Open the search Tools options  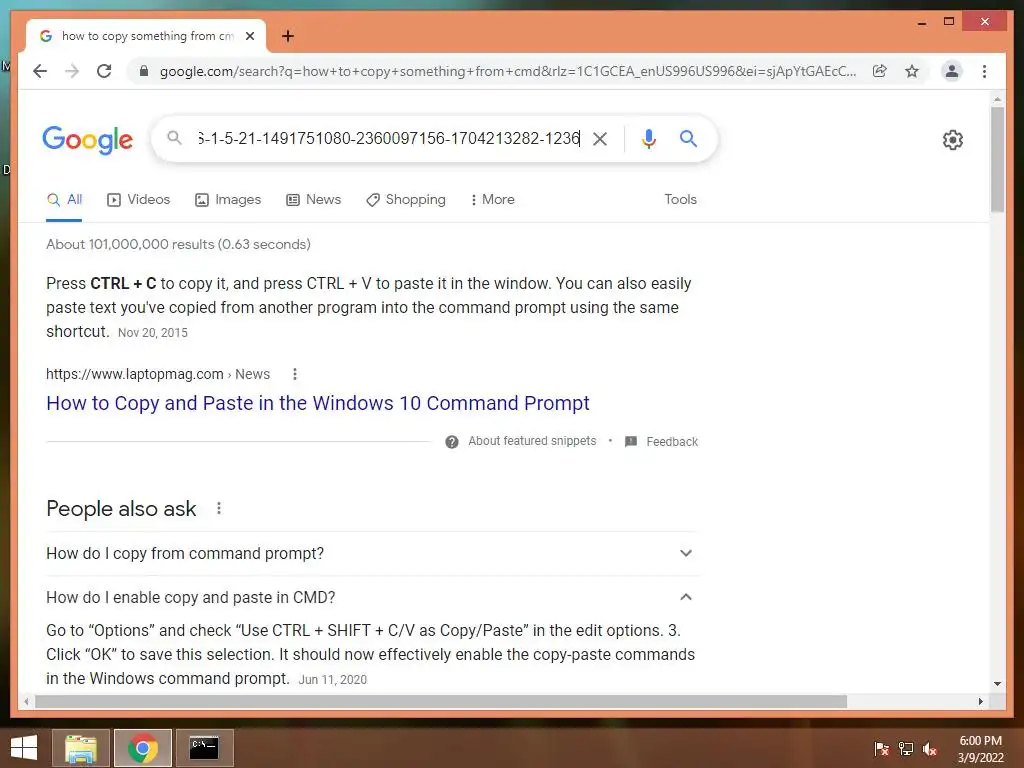(680, 199)
